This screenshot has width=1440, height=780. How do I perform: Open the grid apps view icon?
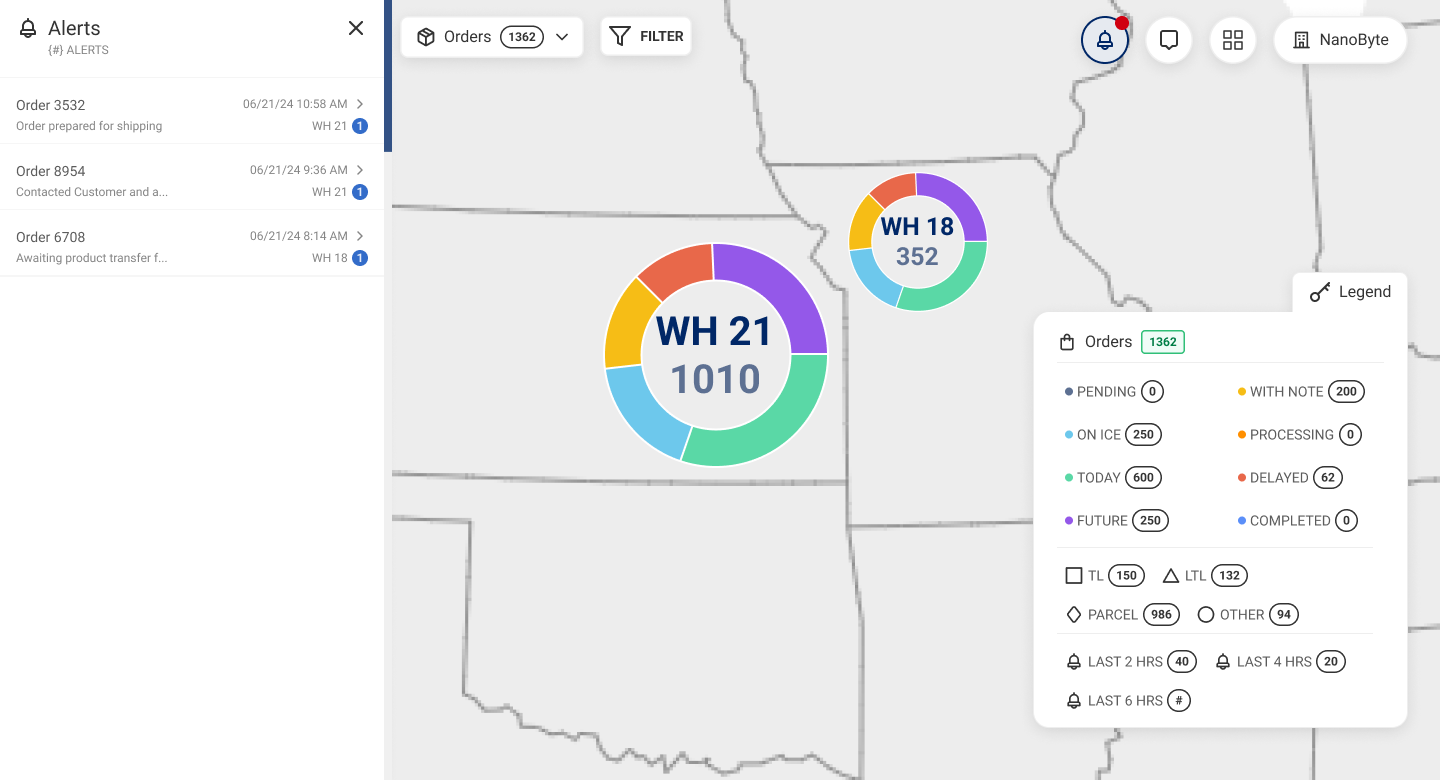coord(1232,40)
